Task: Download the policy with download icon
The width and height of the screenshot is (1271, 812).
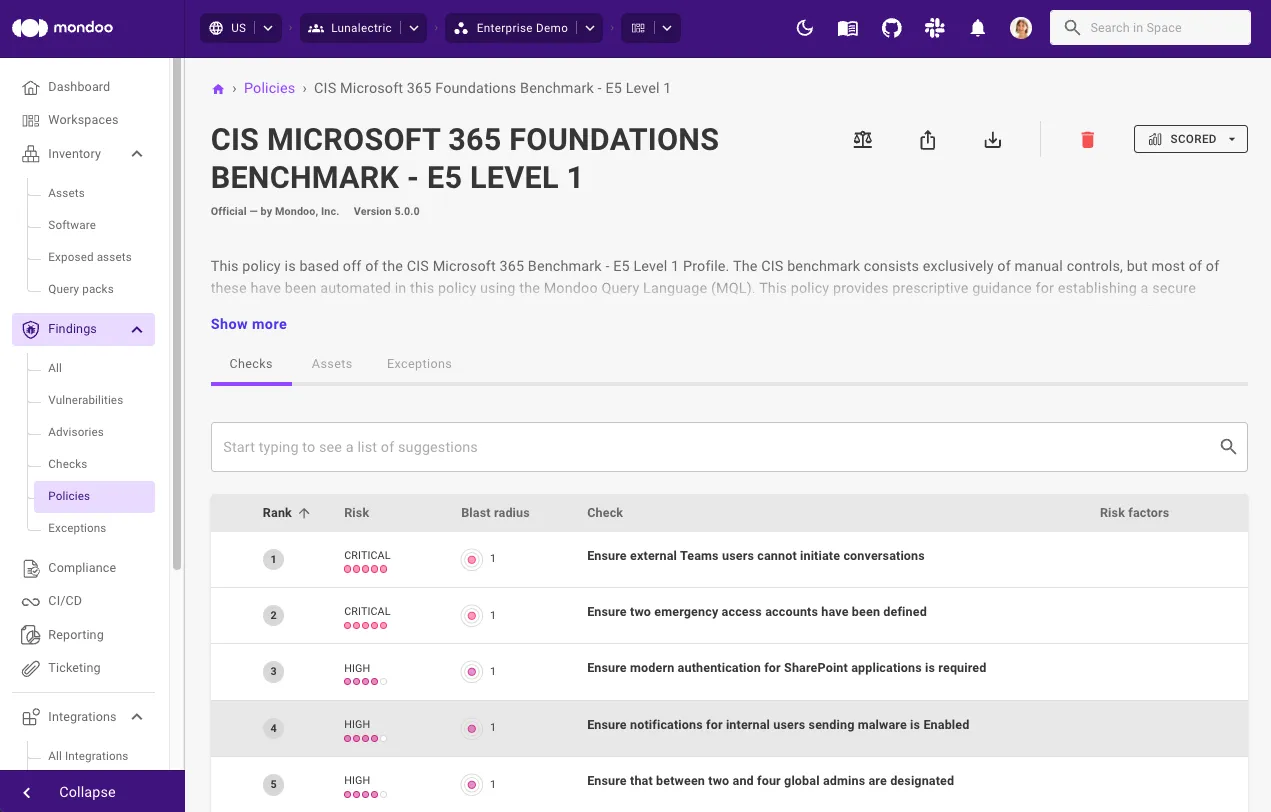Action: tap(992, 140)
